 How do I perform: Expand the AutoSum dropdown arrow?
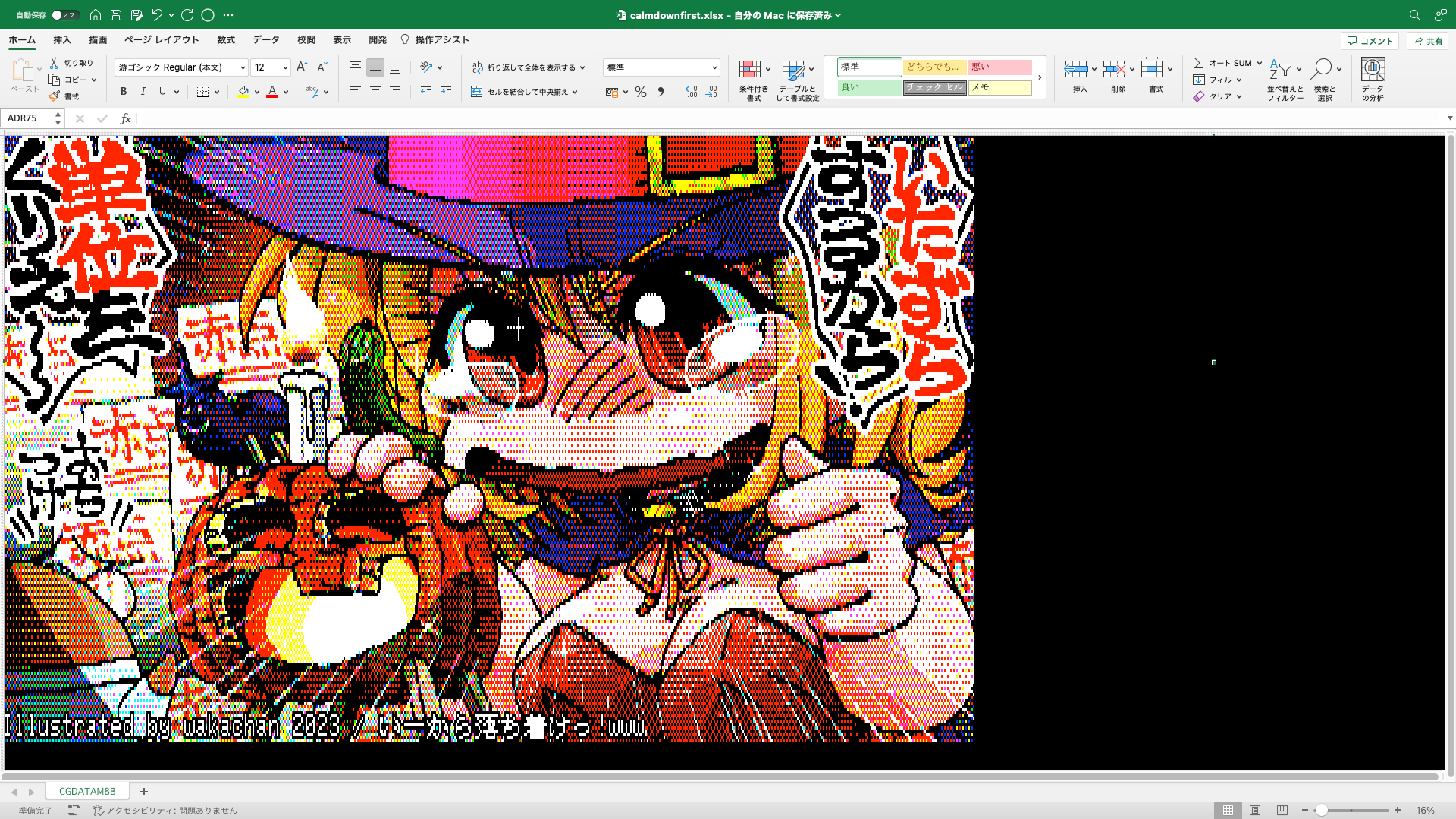click(x=1260, y=63)
